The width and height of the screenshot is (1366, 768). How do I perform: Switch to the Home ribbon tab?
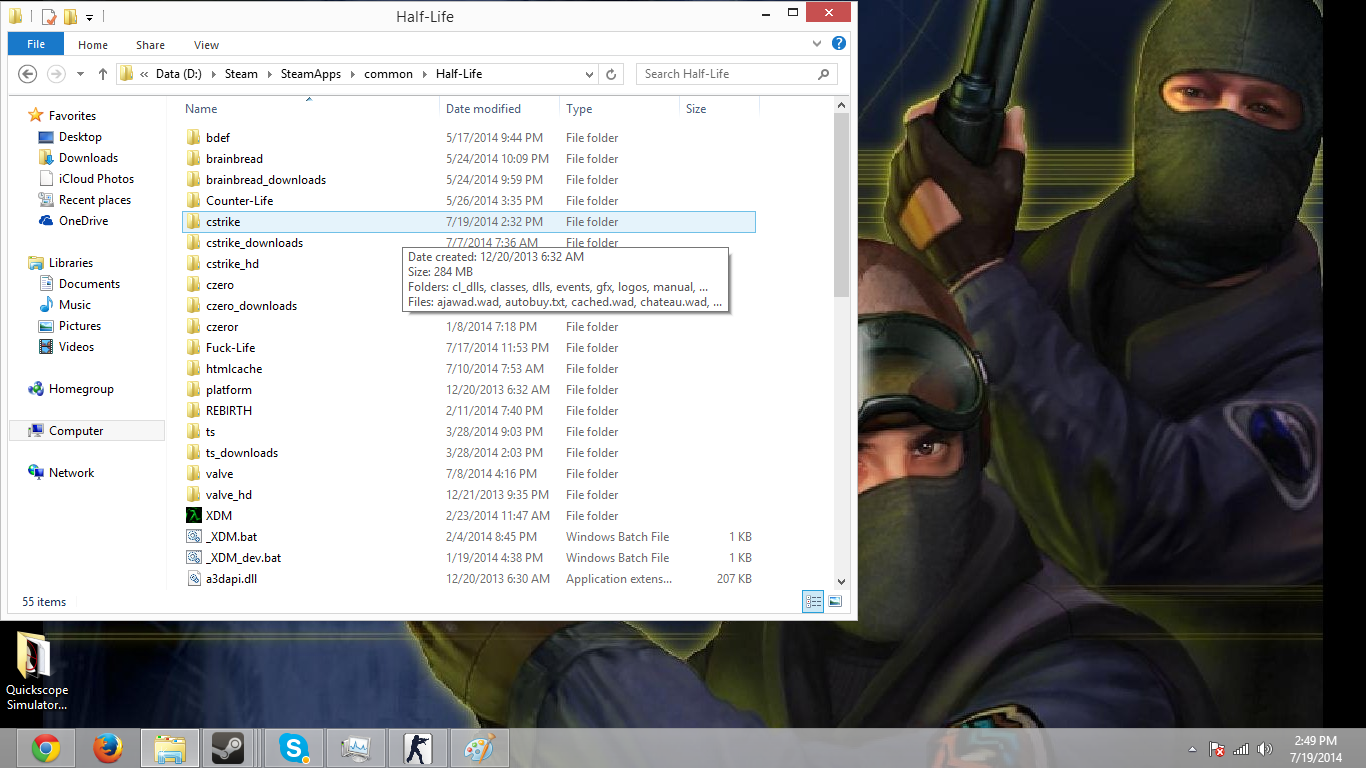tap(93, 45)
